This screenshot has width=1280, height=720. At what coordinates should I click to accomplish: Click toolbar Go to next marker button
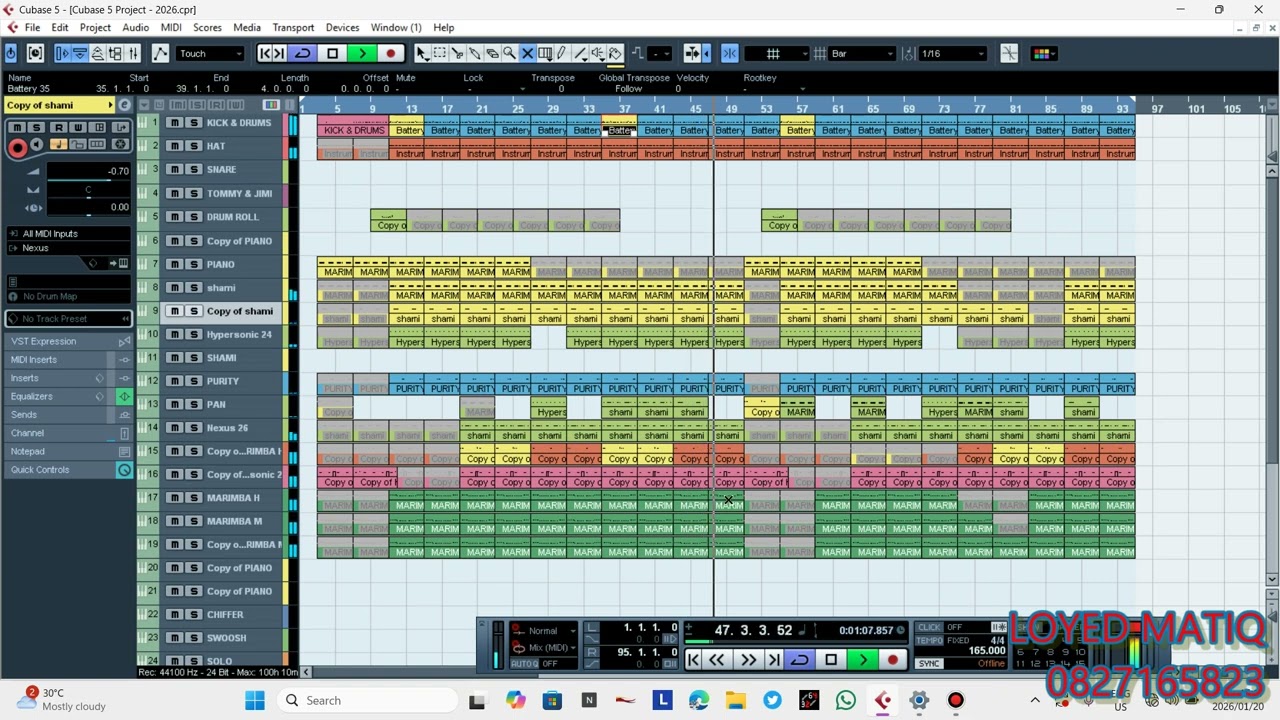[279, 53]
